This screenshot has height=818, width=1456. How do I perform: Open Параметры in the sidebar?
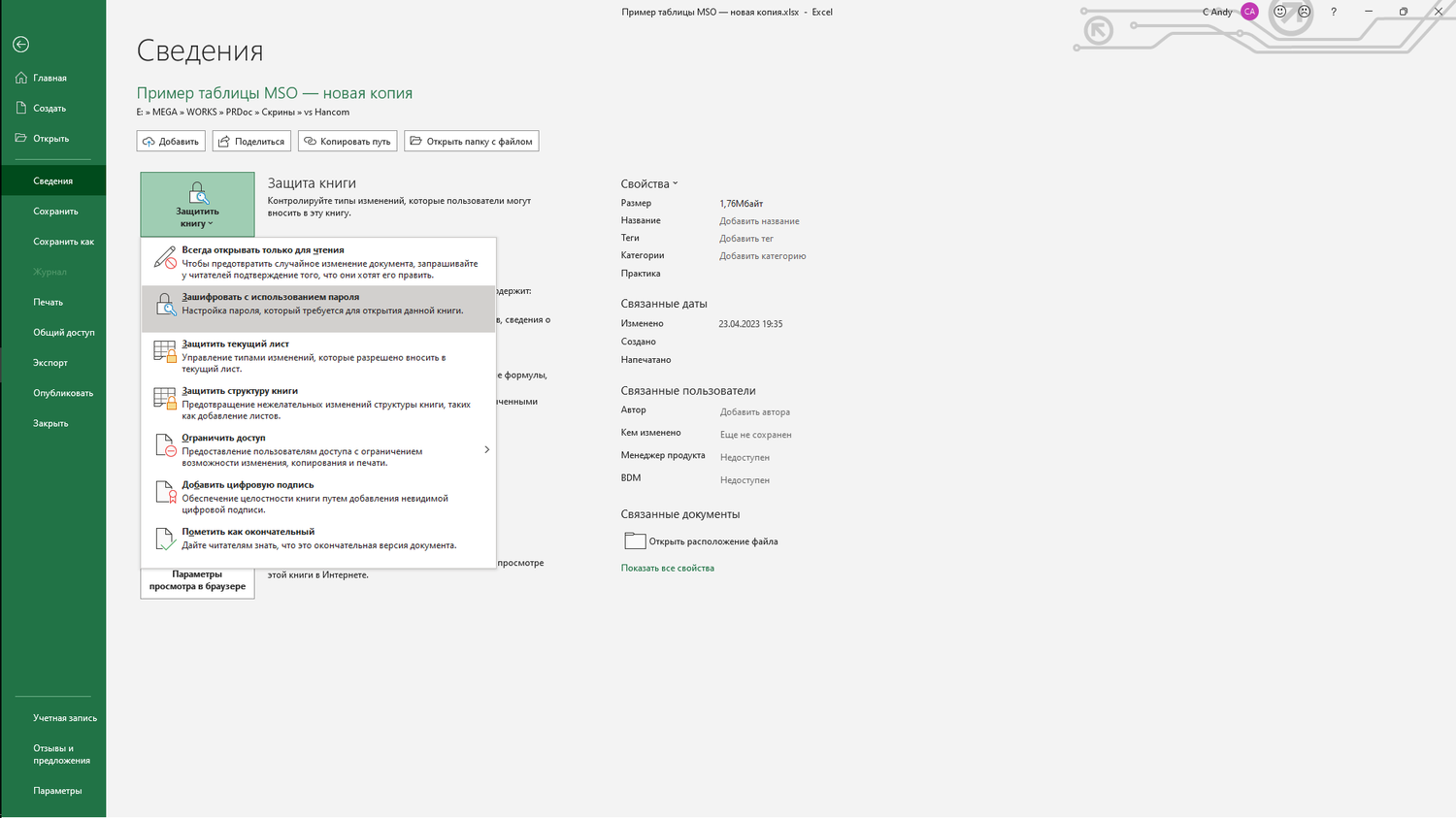point(53,791)
